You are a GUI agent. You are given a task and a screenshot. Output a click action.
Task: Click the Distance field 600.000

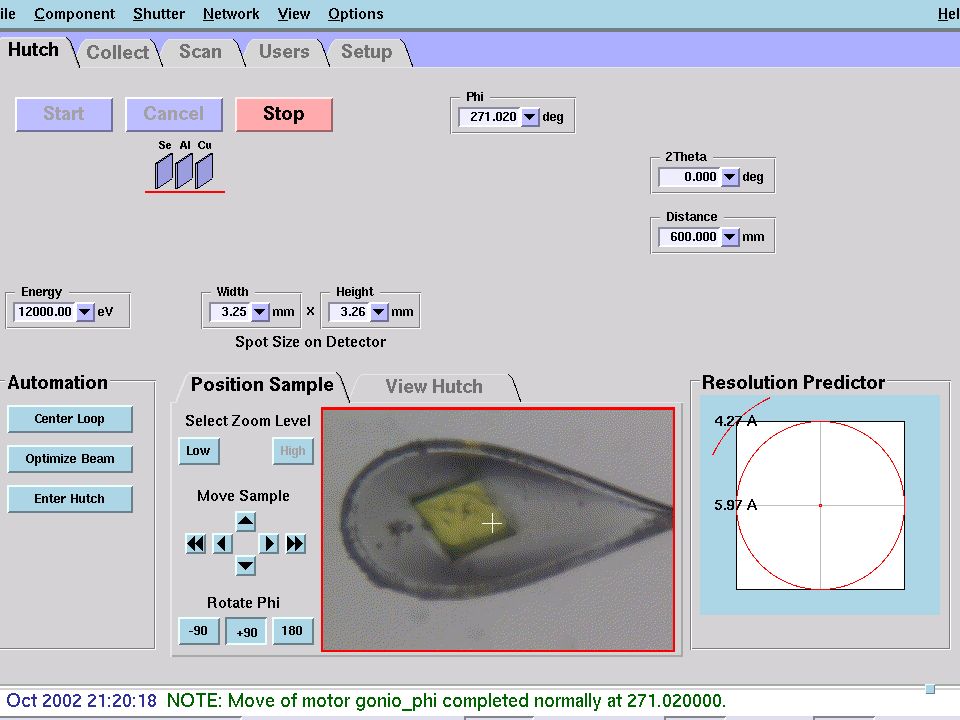(689, 237)
